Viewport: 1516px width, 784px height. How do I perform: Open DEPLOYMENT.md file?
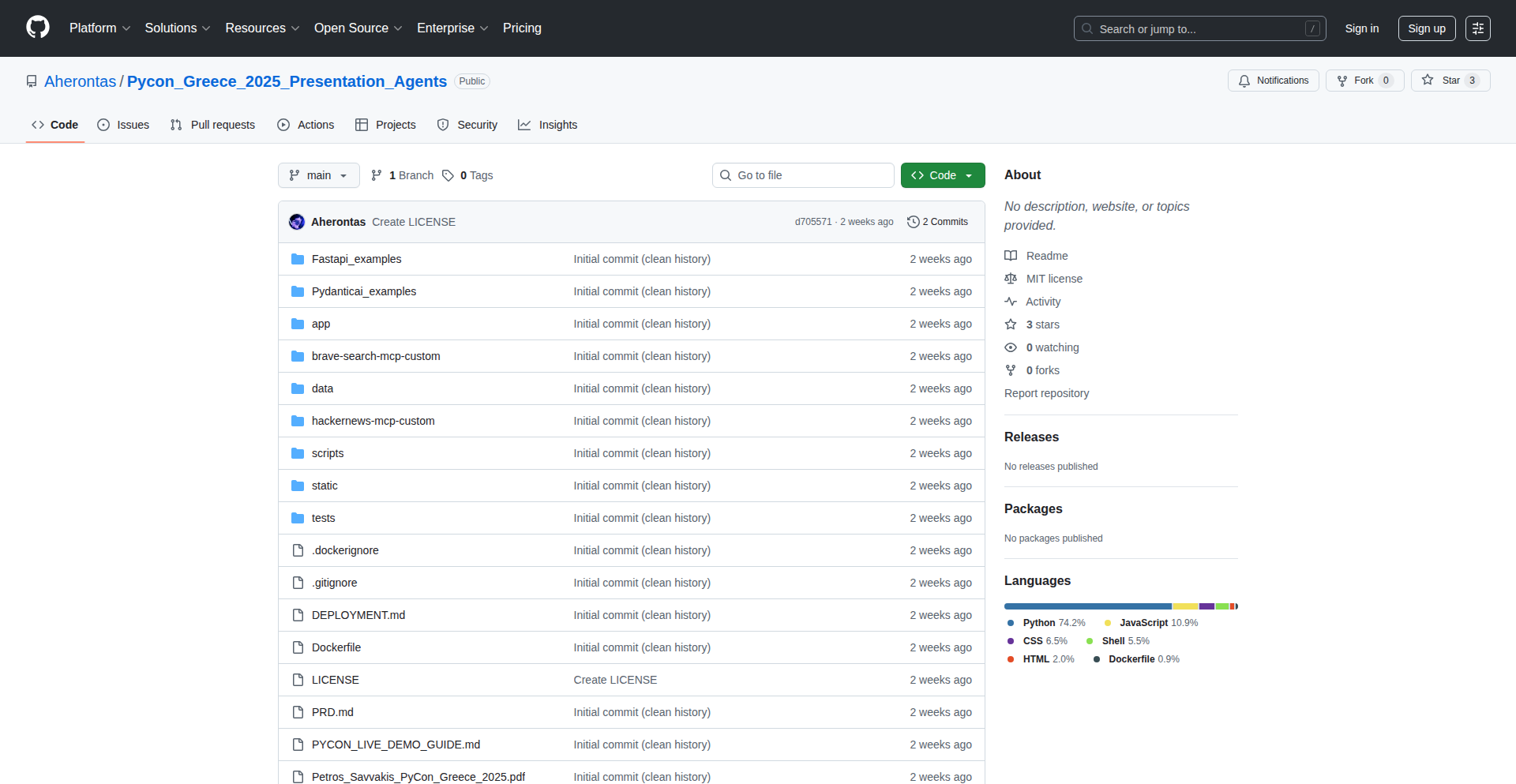358,615
